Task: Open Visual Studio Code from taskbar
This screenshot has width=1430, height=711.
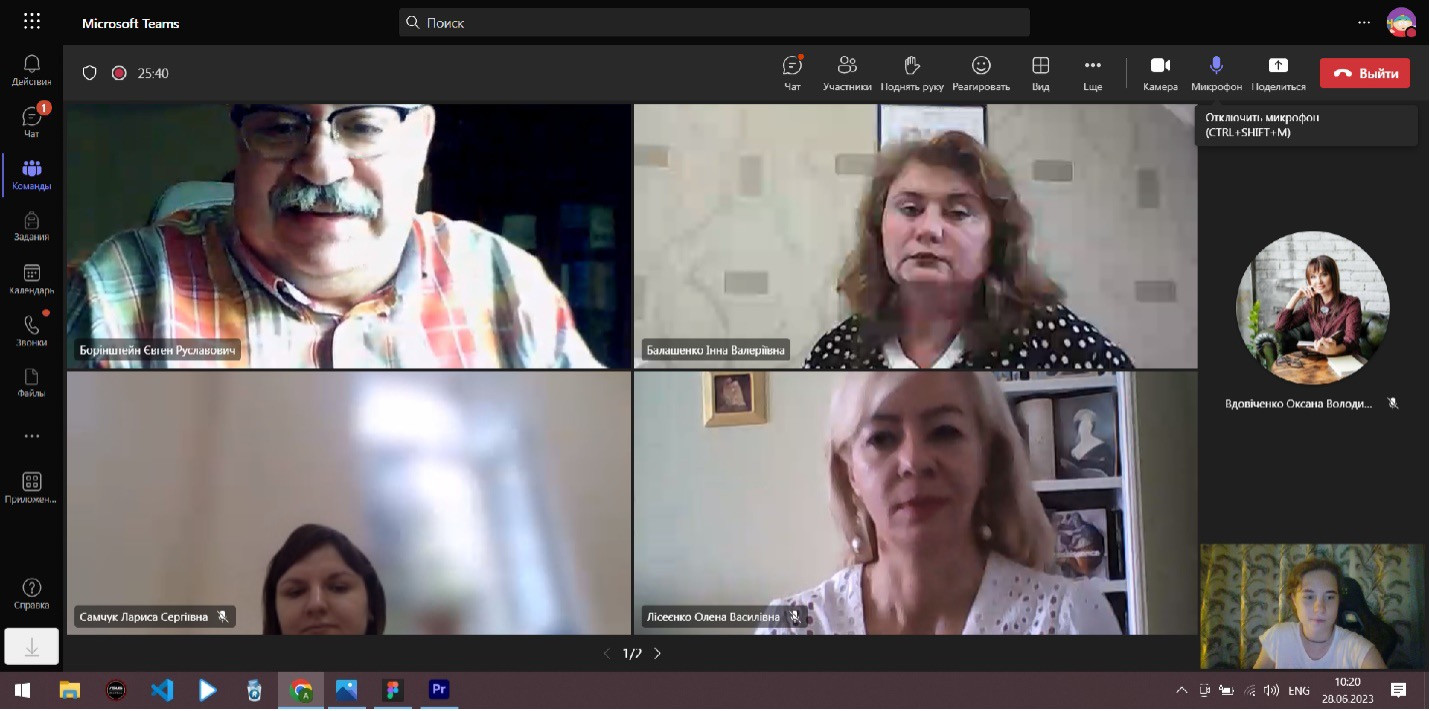Action: [162, 690]
